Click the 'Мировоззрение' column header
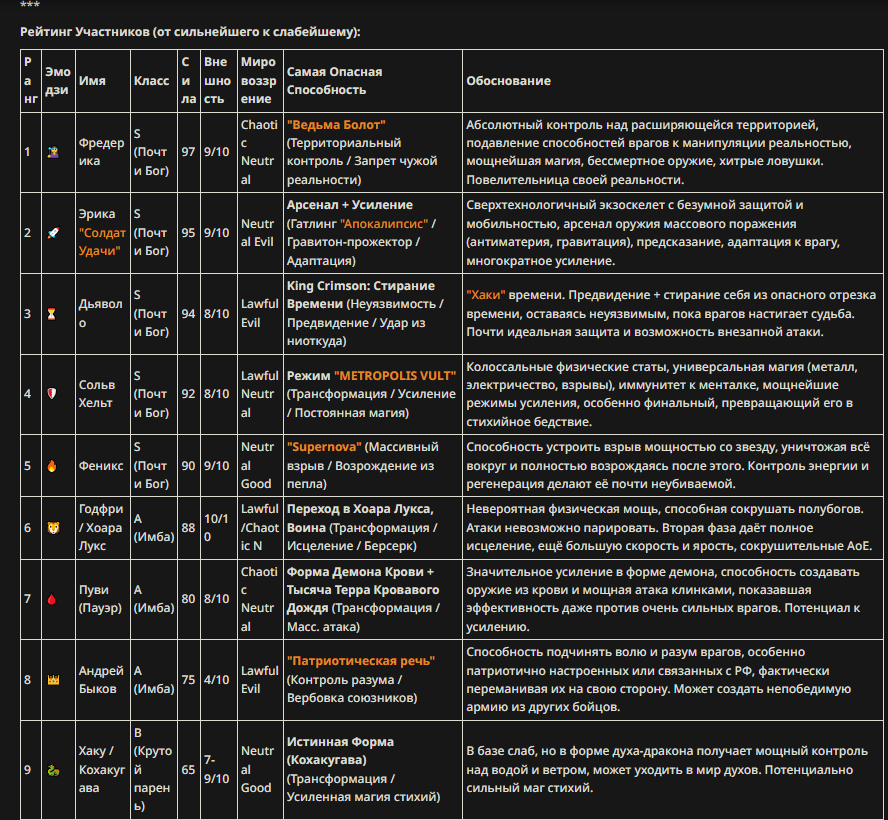 pyautogui.click(x=258, y=80)
